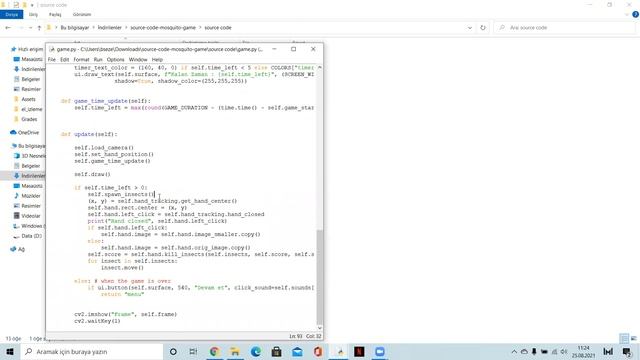Viewport: 640px width, 360px height.
Task: Open Google Chrome from taskbar
Action: [x=214, y=351]
